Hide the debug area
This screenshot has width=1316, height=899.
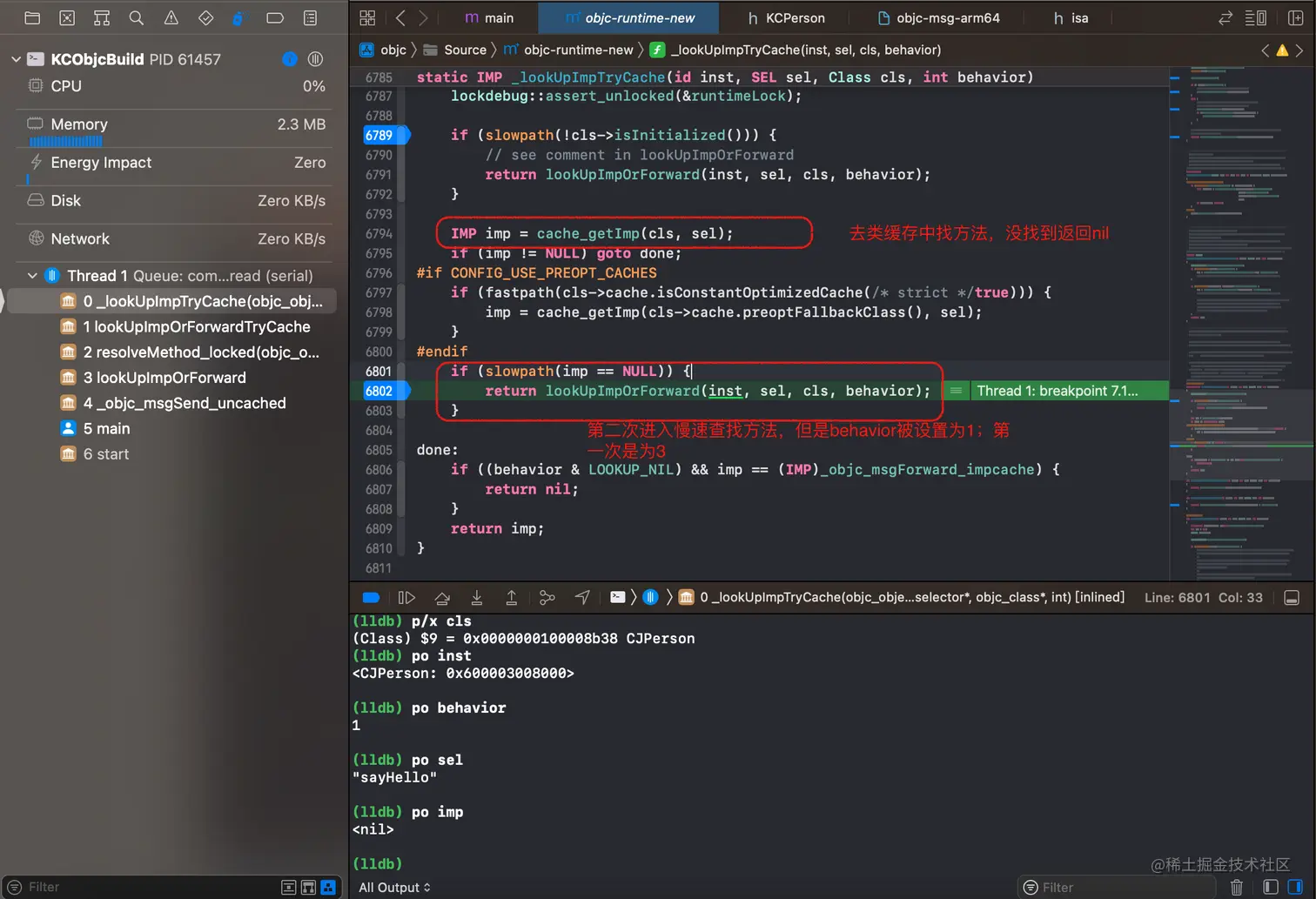click(x=1292, y=597)
